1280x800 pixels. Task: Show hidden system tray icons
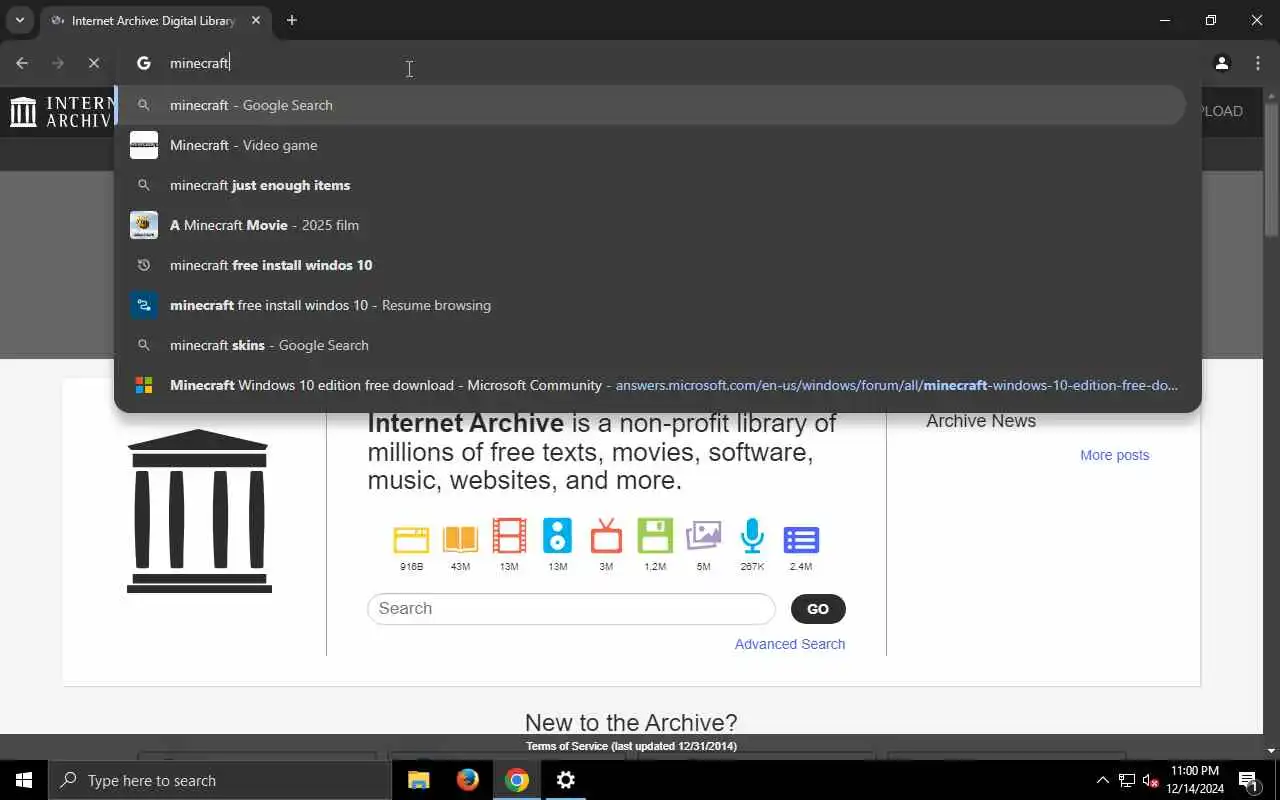[x=1103, y=780]
